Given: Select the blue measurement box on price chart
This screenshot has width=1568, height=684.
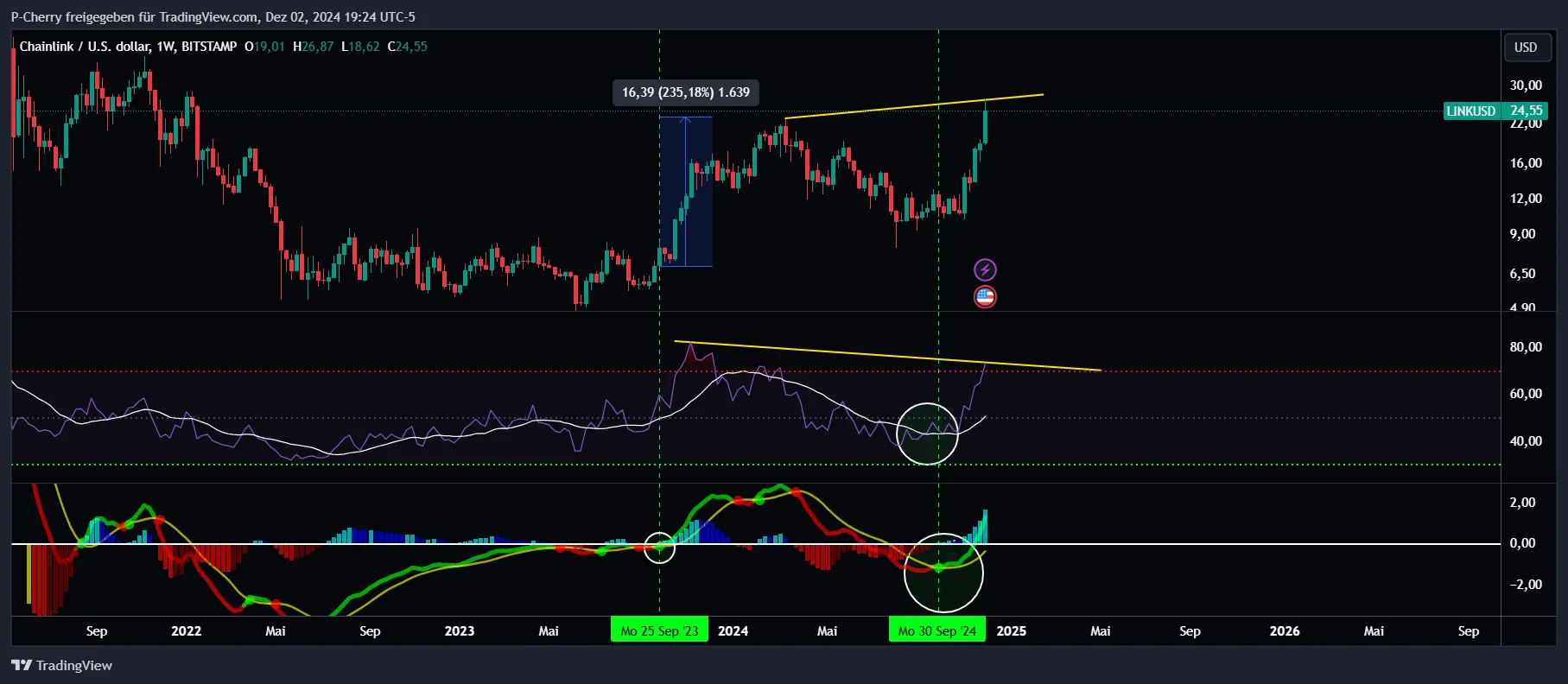Looking at the screenshot, I should pos(686,191).
